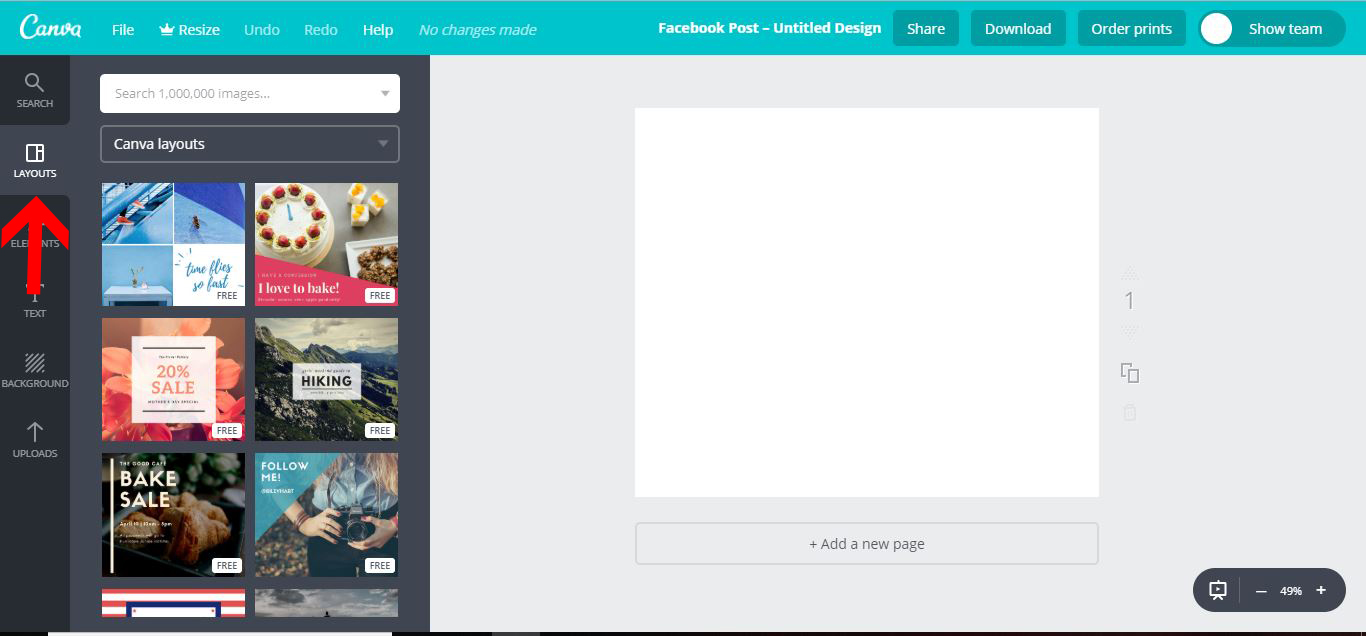Expand the Canva layouts dropdown
Viewport: 1366px width, 636px height.
(384, 144)
